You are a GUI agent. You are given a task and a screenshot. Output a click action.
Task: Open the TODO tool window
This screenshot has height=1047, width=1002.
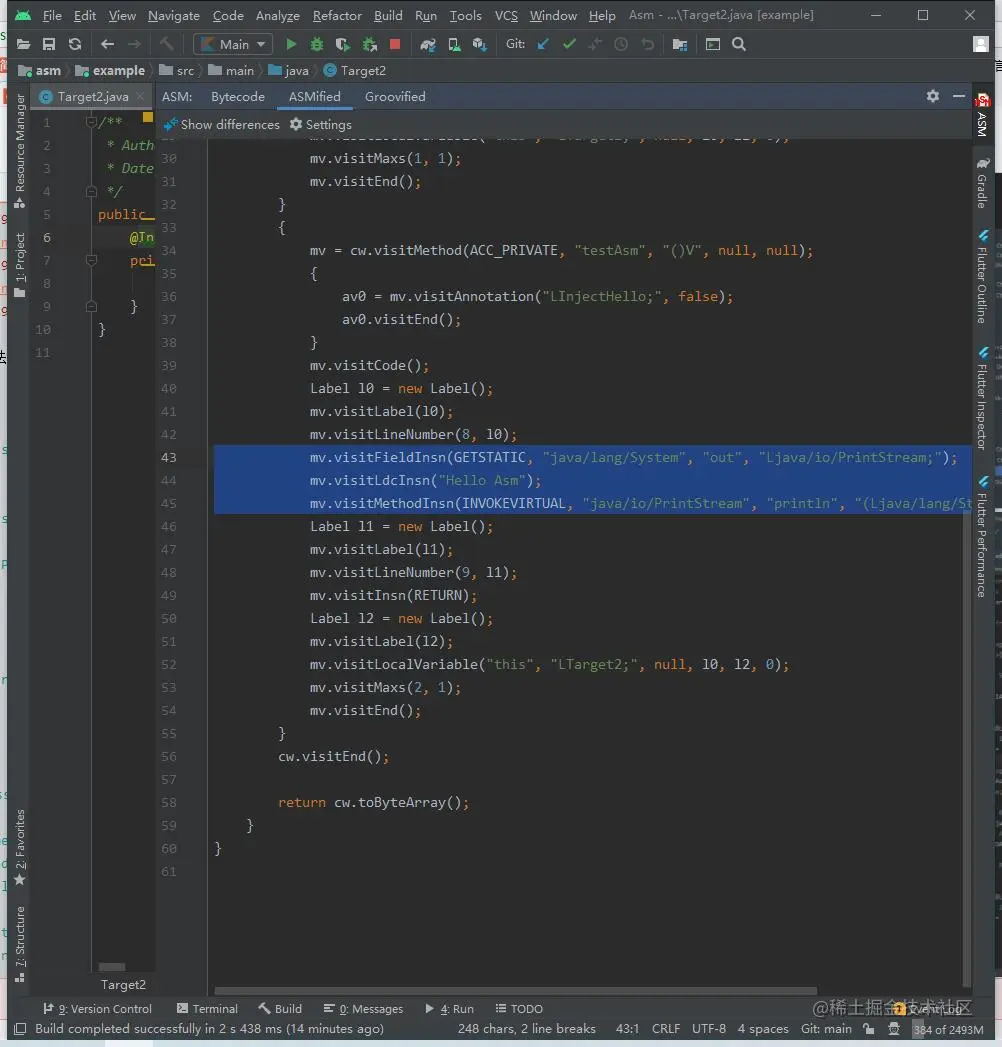[x=519, y=1009]
